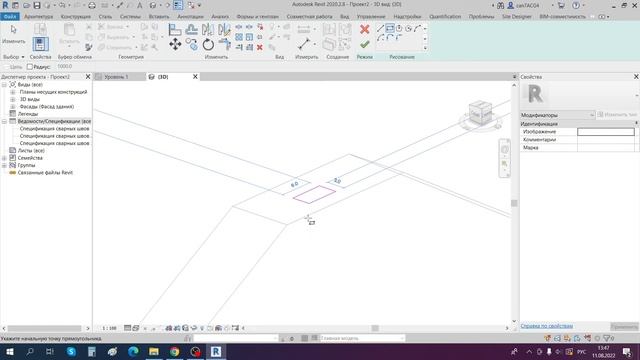Select Trim/Extend to Corner tool

(x=224, y=44)
